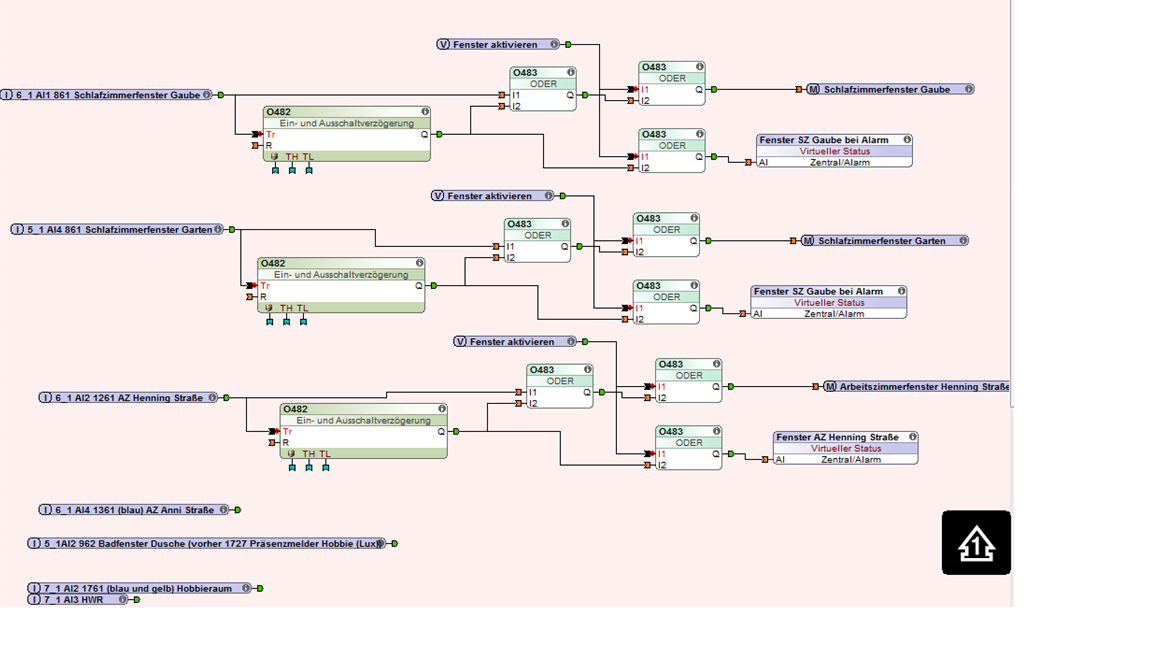Open info icon on top O482 delay block
The width and height of the screenshot is (1152, 648).
click(x=425, y=112)
